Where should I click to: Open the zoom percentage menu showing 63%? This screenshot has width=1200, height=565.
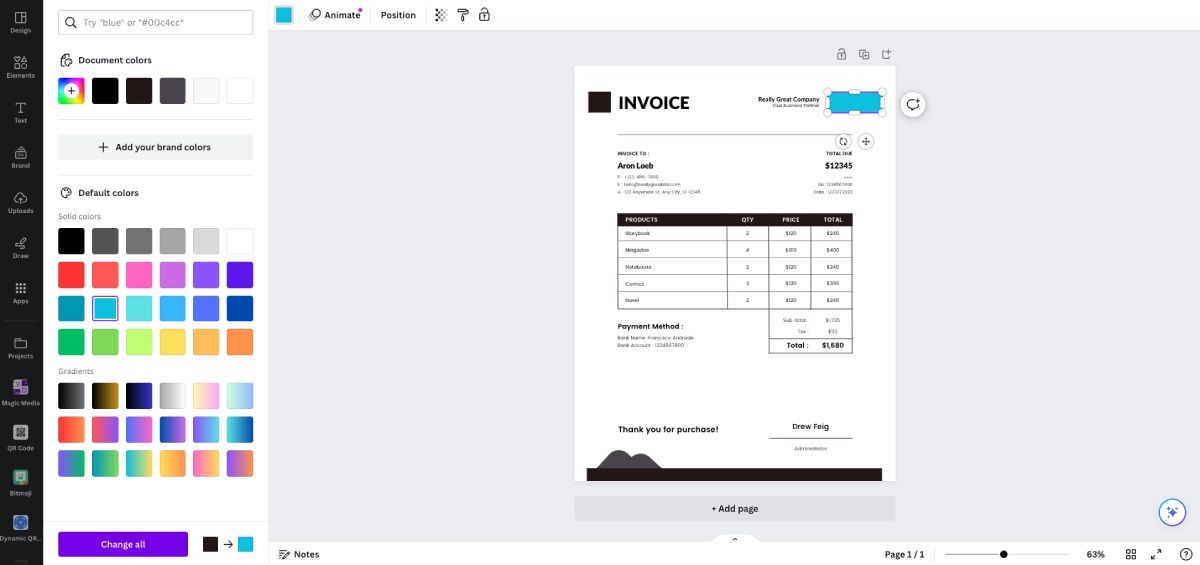[1095, 554]
